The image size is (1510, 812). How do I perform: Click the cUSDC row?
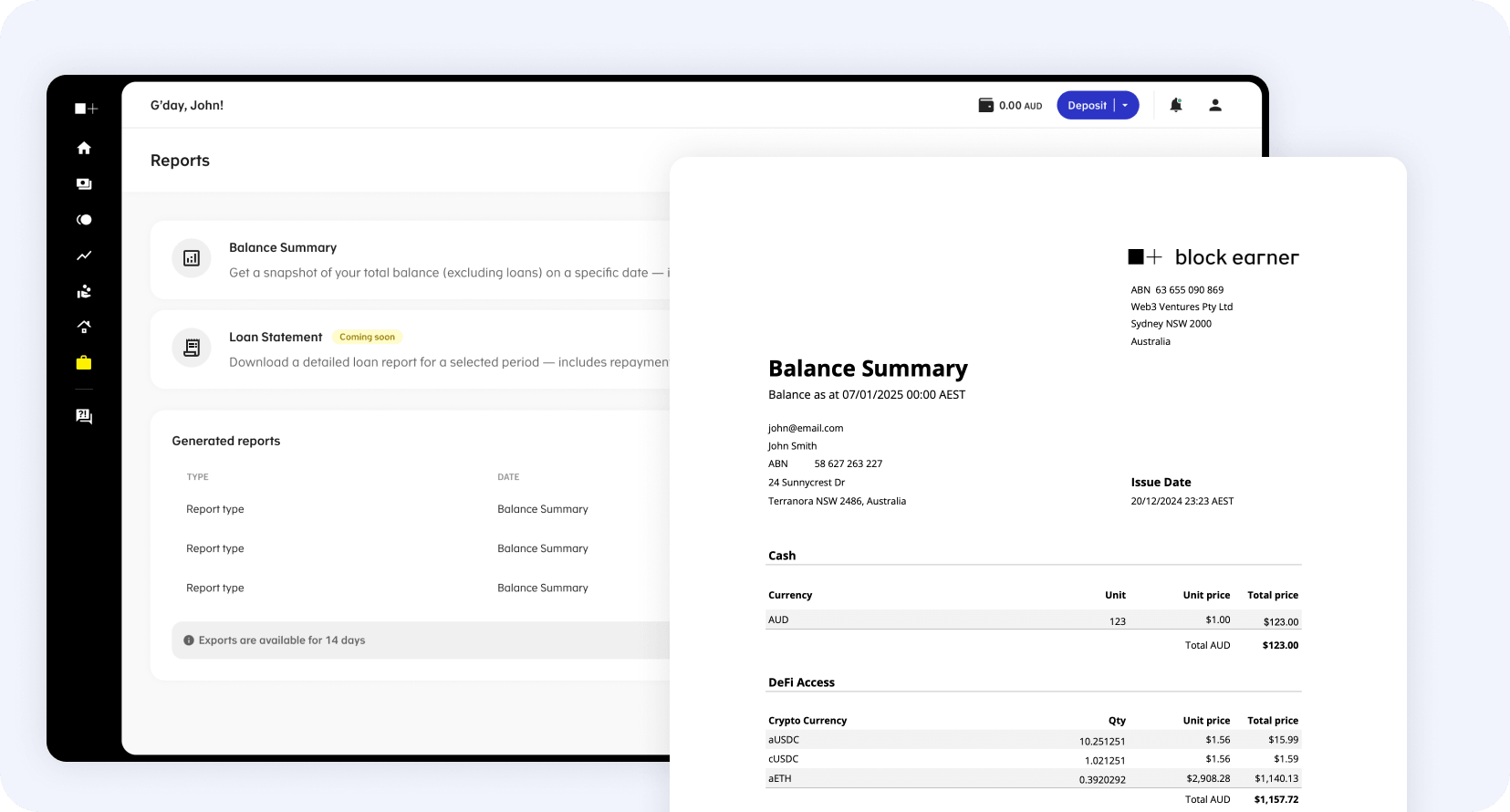coord(1034,759)
